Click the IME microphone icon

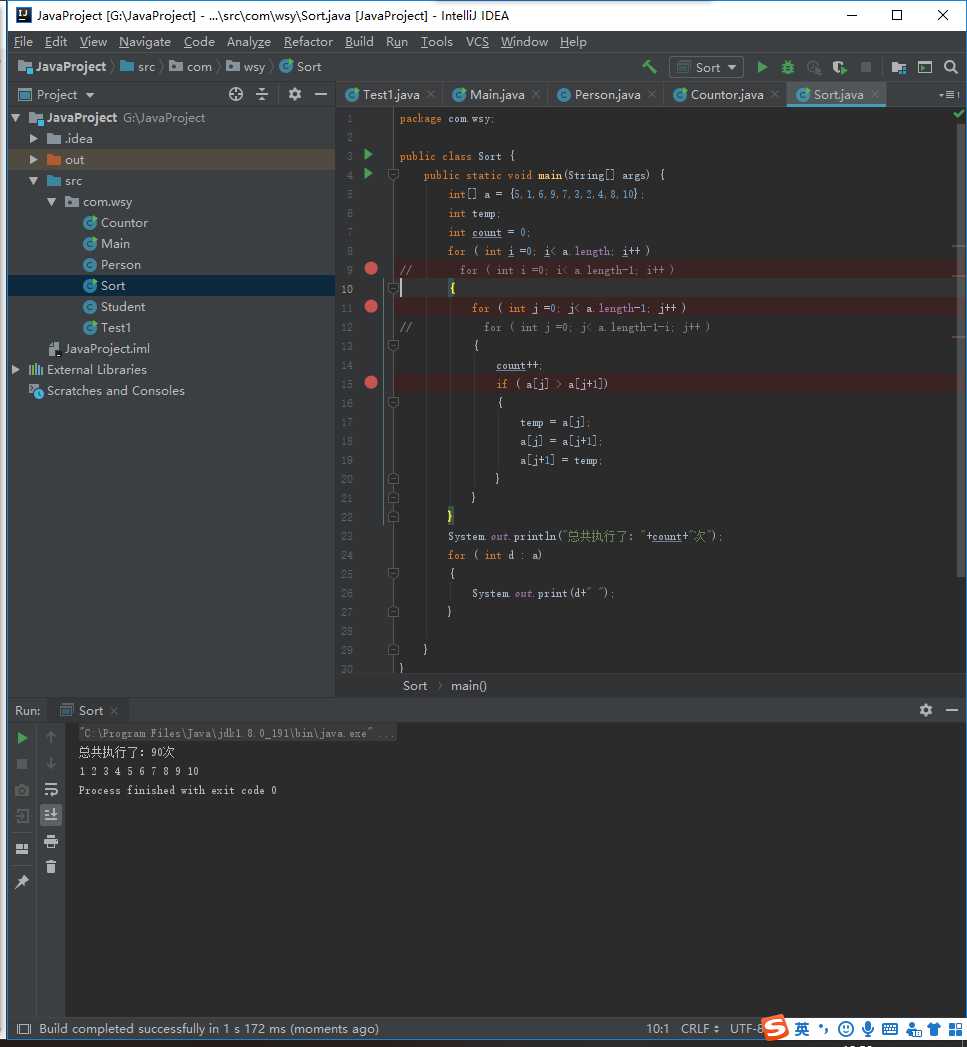(x=867, y=1029)
